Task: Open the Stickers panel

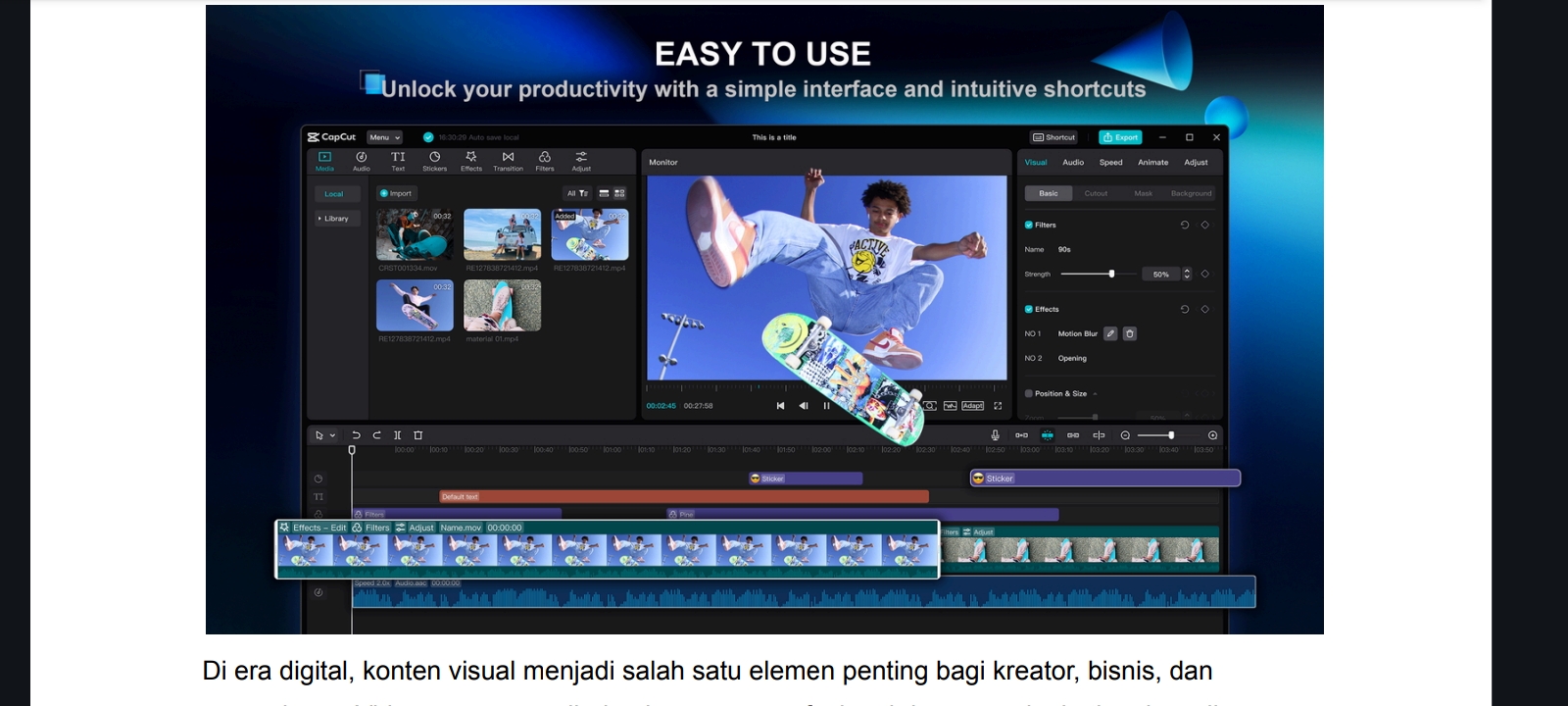Action: tap(434, 161)
